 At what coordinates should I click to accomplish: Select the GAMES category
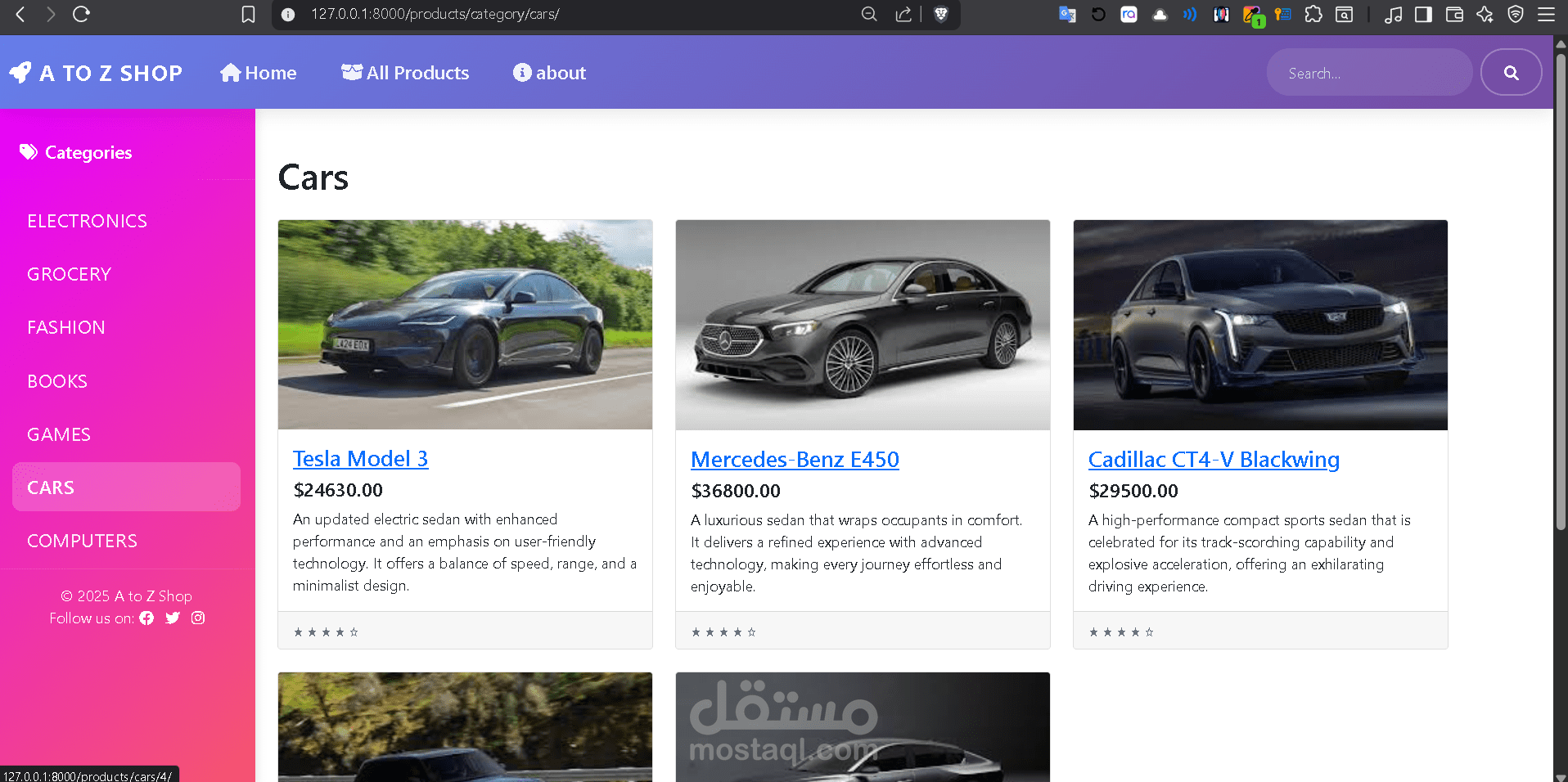(x=59, y=434)
